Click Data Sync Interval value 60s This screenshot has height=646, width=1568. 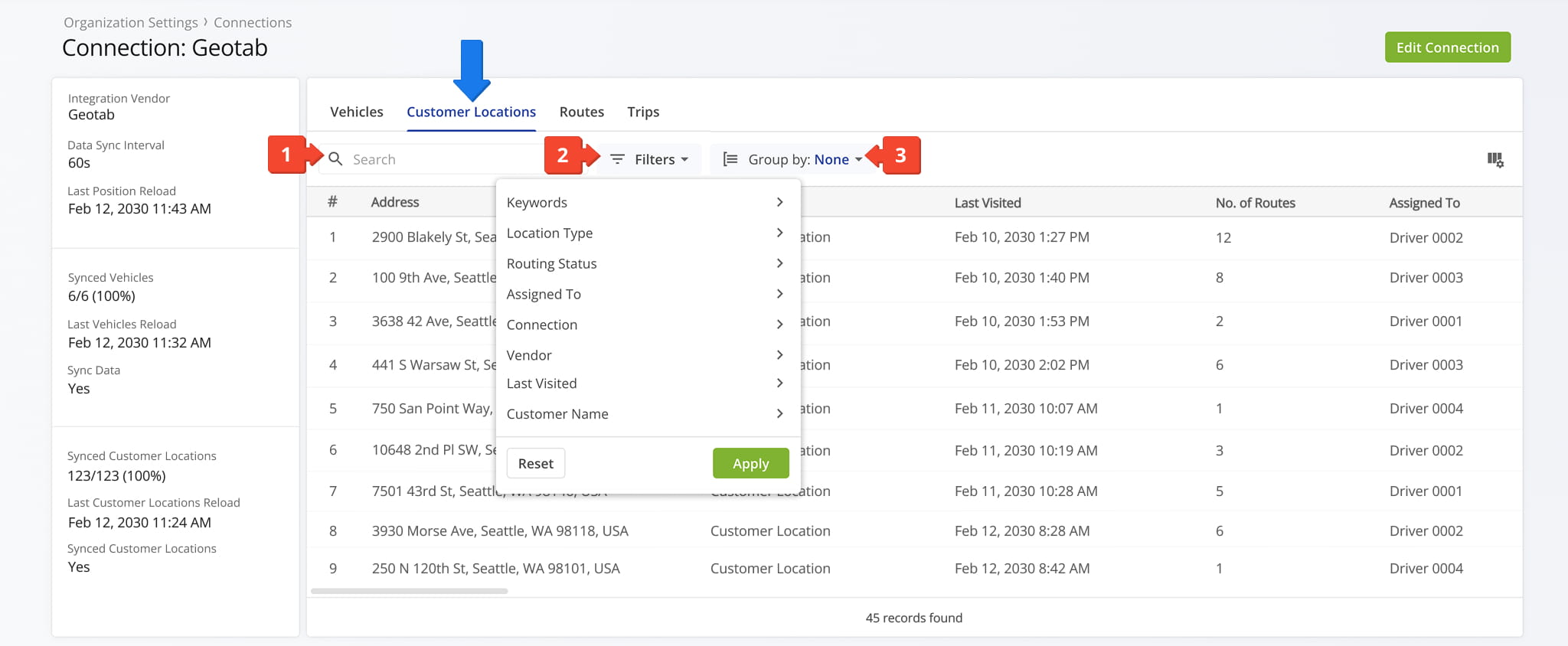(x=79, y=163)
